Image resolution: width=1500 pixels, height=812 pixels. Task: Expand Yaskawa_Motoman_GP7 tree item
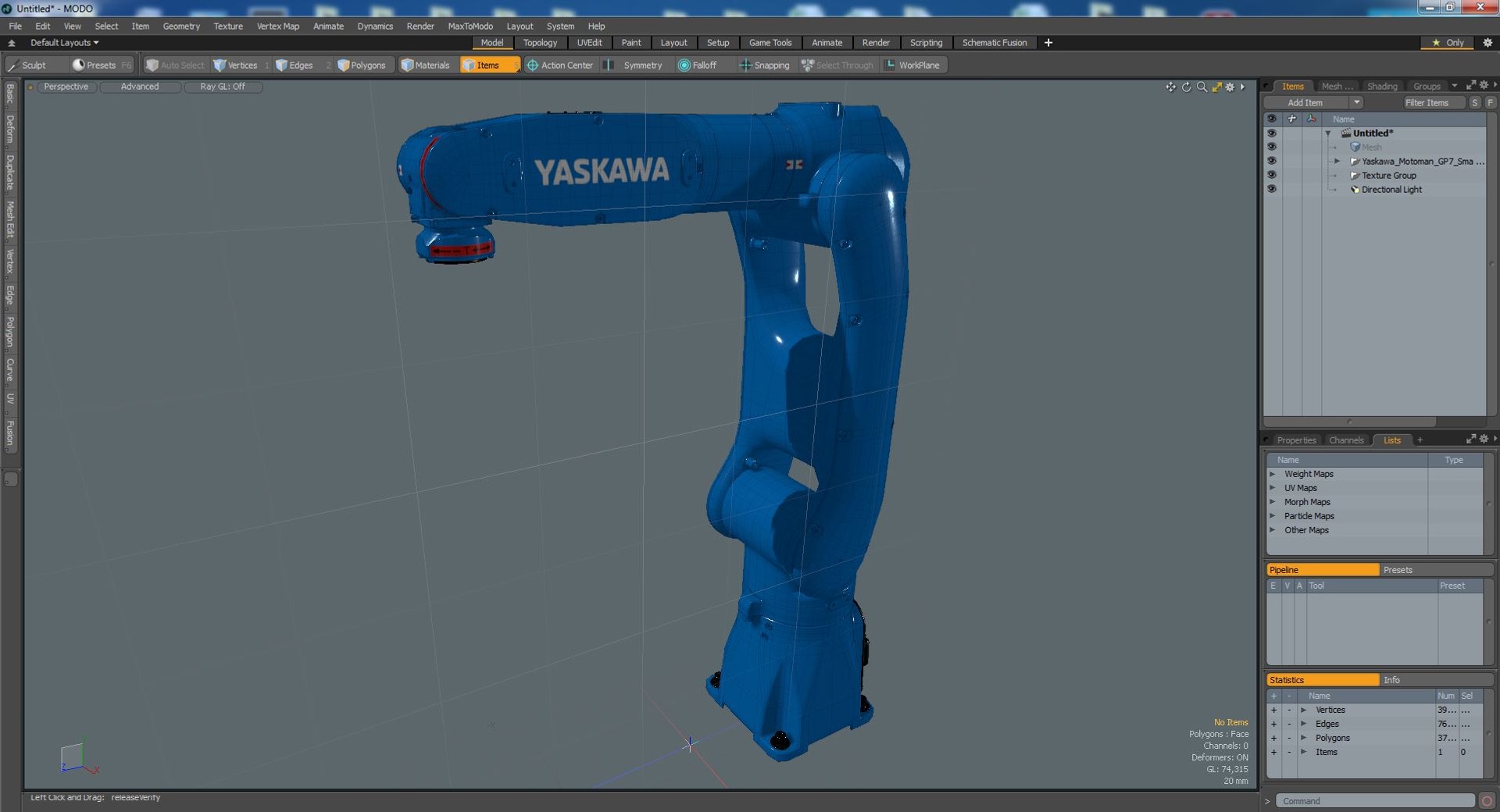click(x=1337, y=162)
